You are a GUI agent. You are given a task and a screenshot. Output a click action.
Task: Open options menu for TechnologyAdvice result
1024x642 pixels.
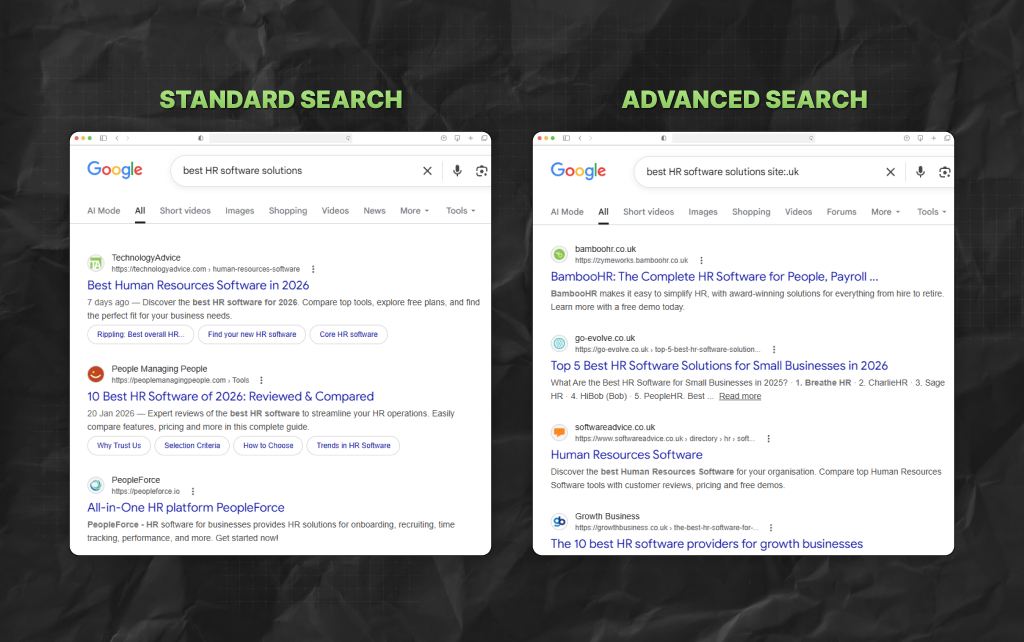[313, 269]
